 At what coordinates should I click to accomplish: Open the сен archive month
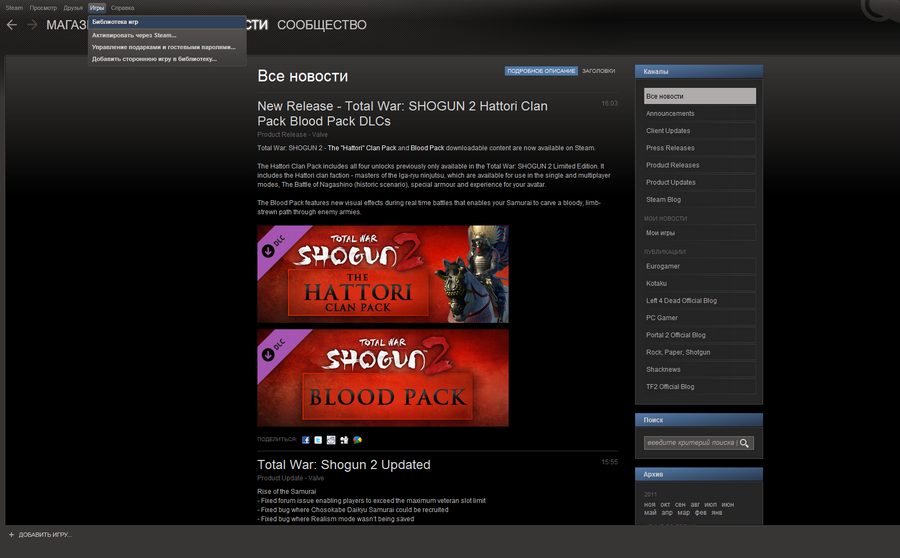click(x=680, y=505)
